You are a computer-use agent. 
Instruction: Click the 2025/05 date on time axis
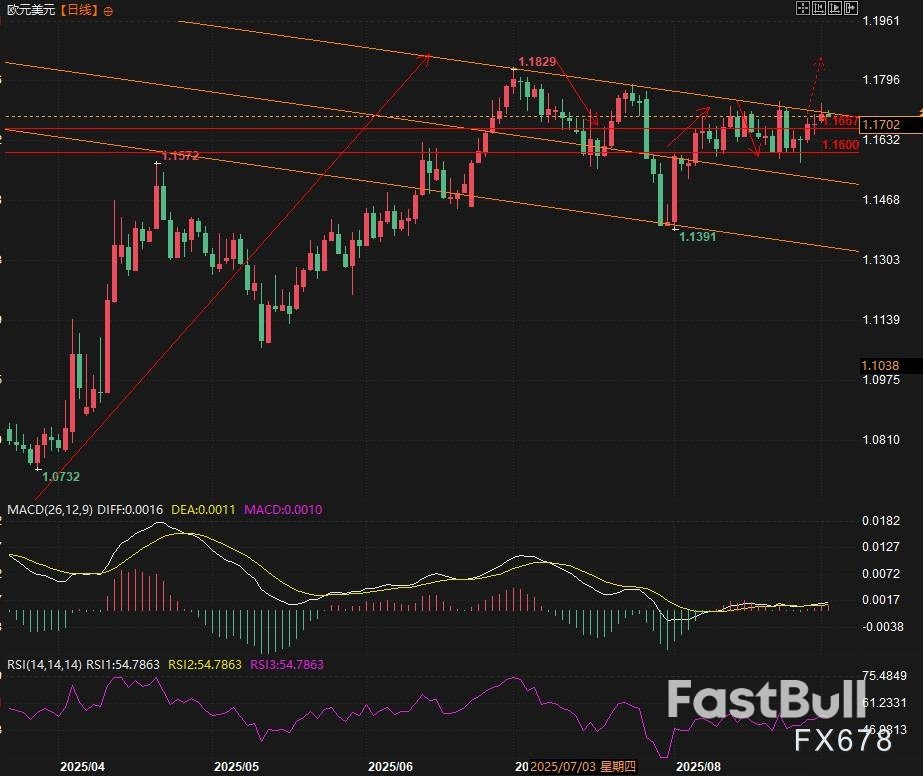click(x=236, y=766)
